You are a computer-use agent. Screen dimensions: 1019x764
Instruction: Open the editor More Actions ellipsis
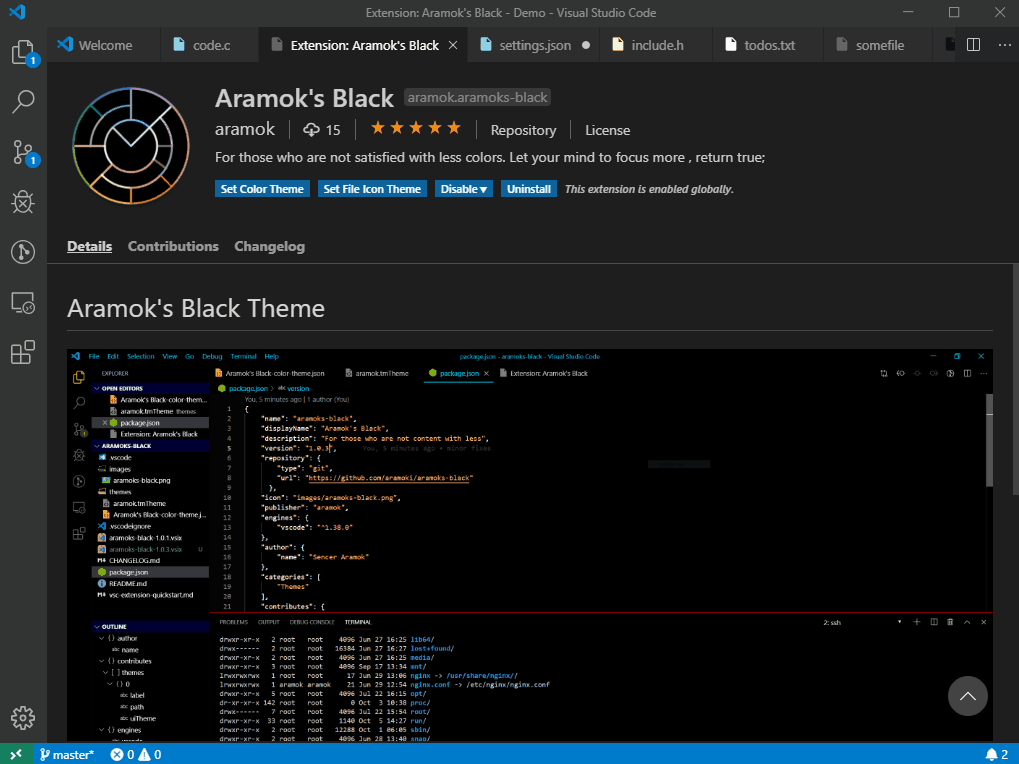click(1005, 45)
